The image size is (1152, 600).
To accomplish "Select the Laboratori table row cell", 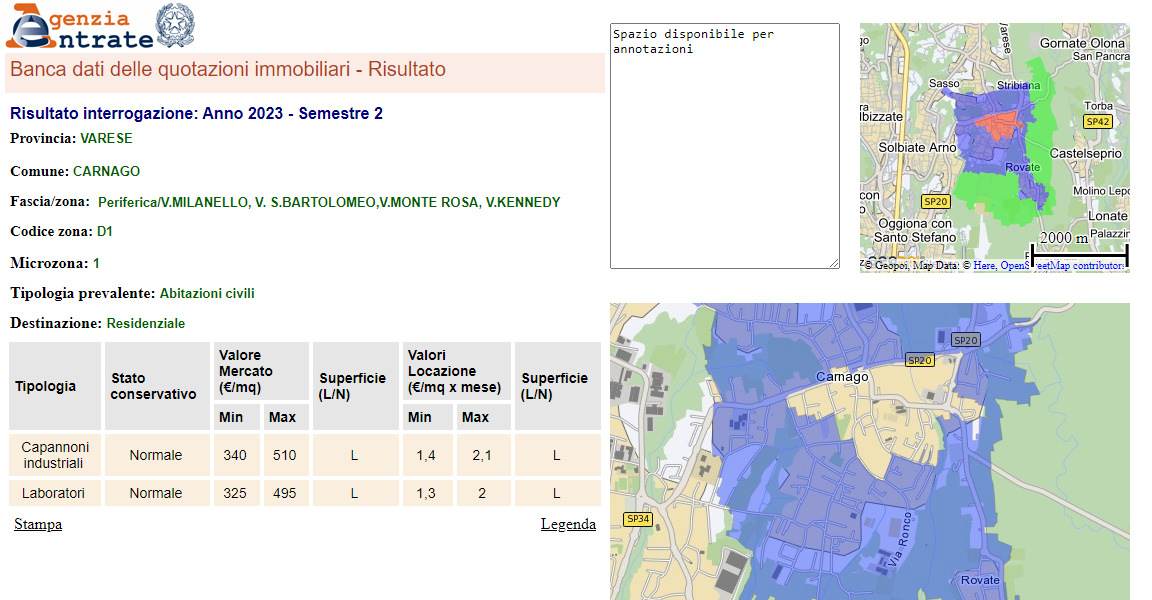I will 56,493.
